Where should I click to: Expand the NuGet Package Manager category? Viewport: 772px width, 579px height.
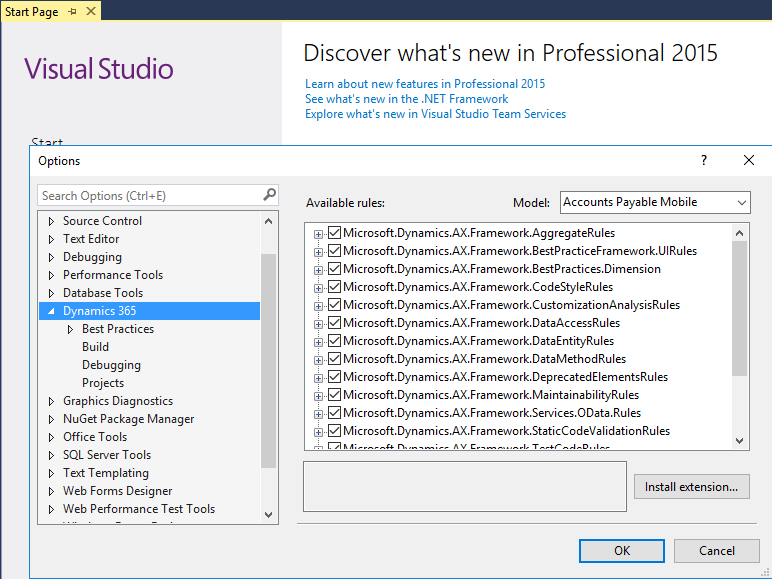[51, 419]
